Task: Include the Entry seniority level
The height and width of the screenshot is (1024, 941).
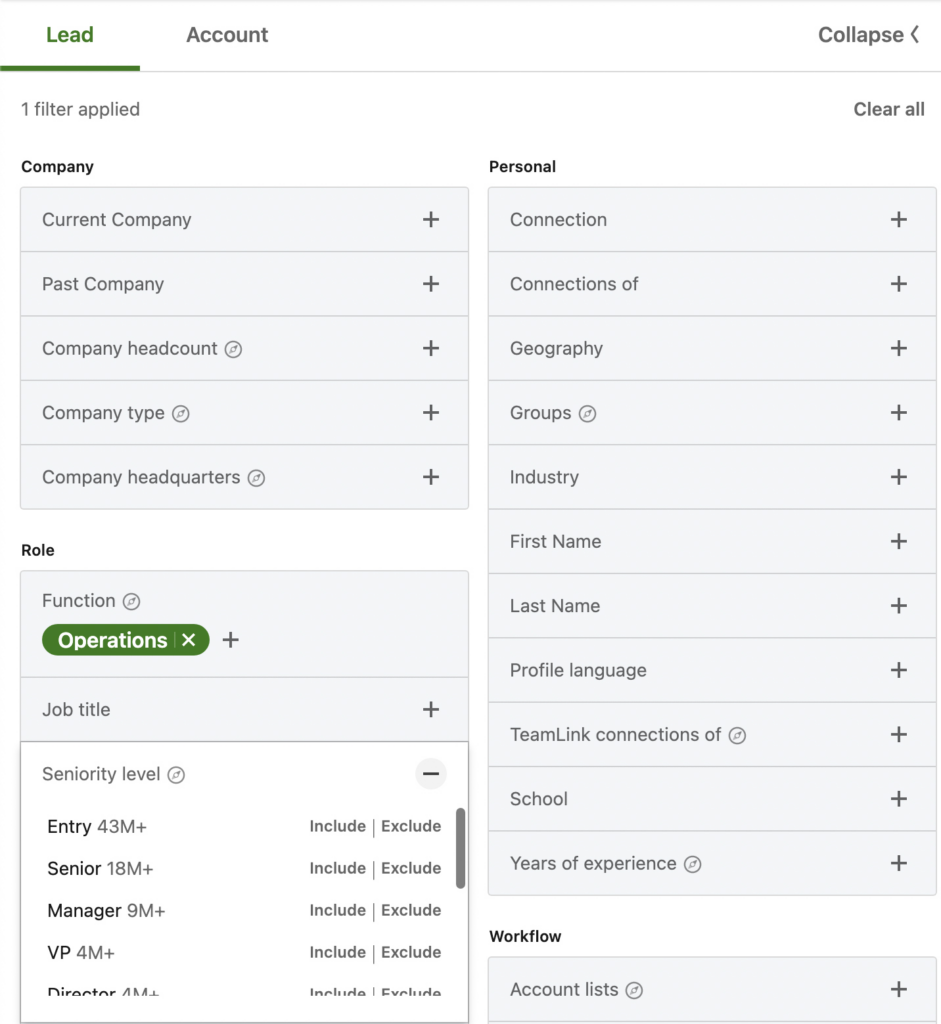Action: tap(337, 826)
